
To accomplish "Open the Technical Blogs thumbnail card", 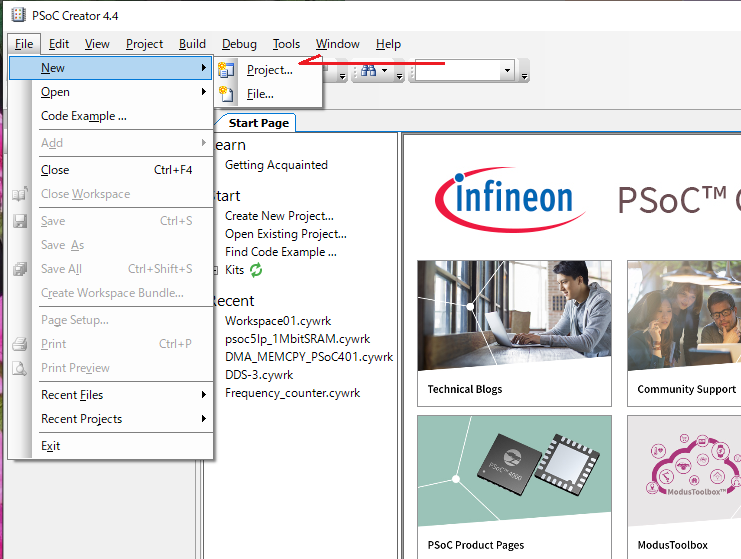I will click(514, 333).
